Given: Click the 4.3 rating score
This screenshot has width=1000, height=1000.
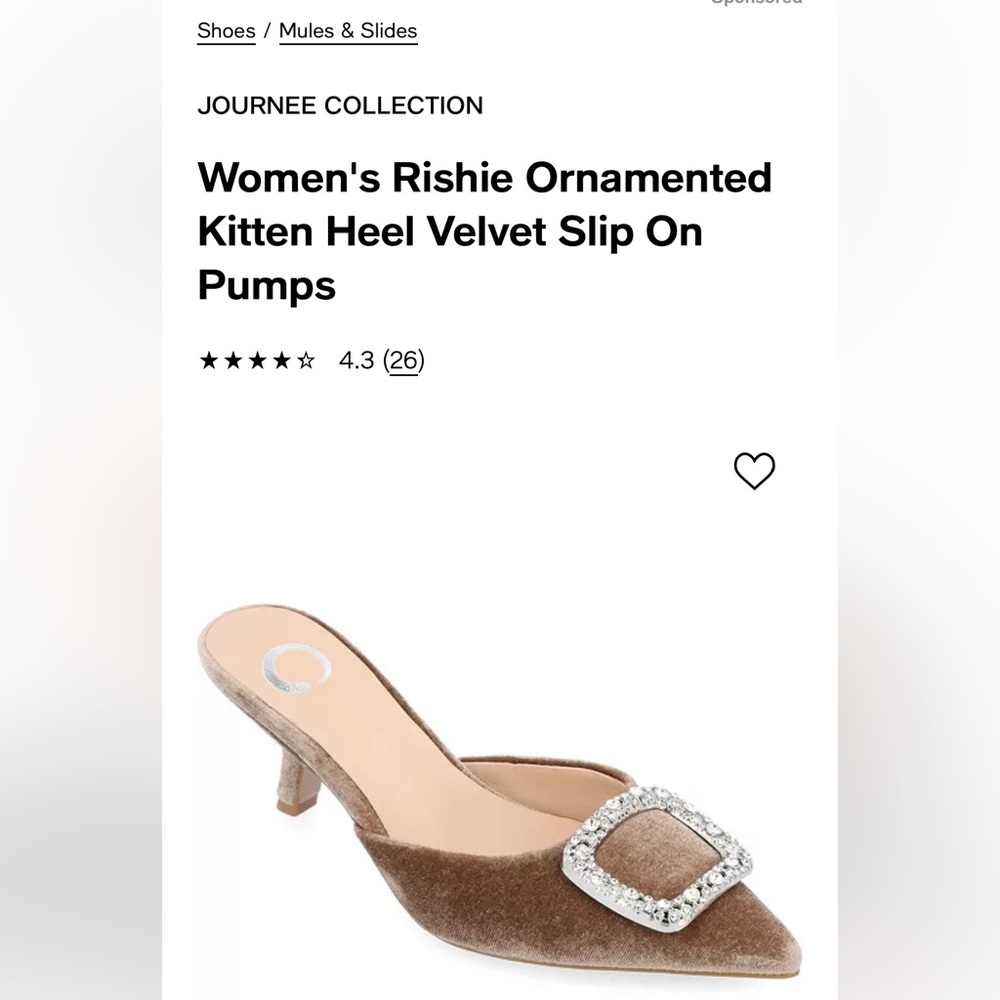Looking at the screenshot, I should coord(356,360).
